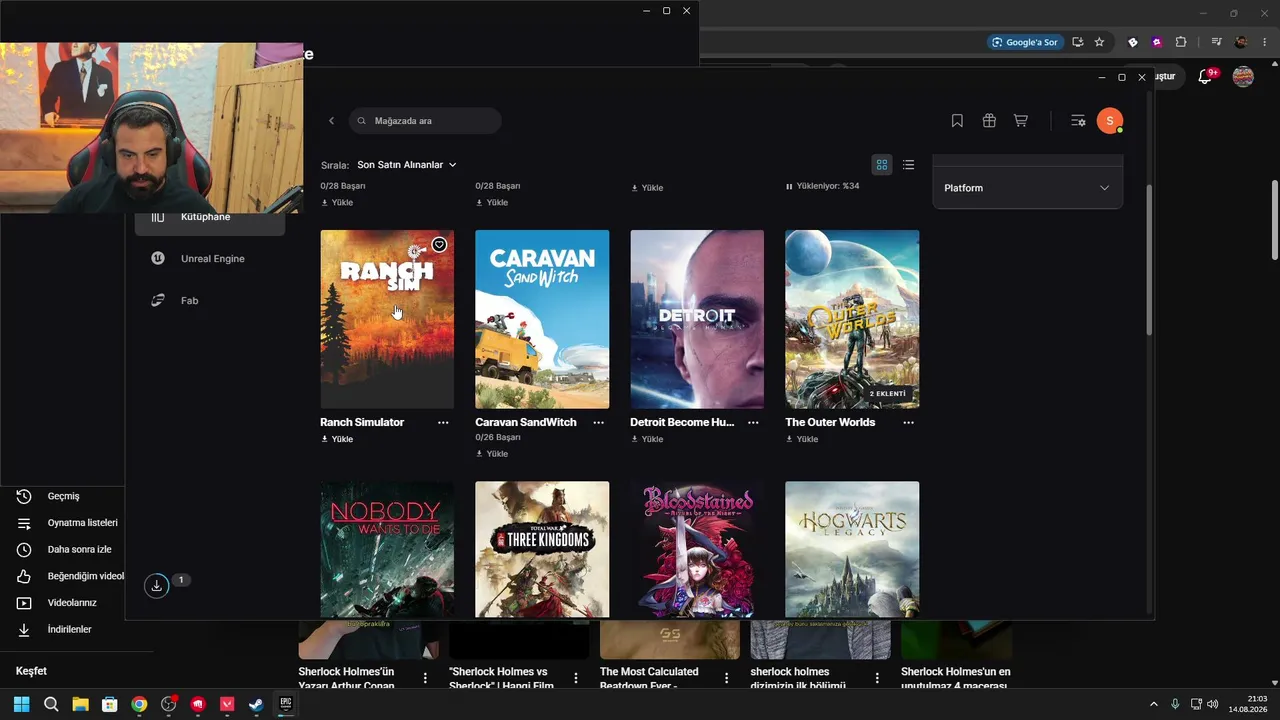This screenshot has height=720, width=1280.
Task: Open Nobody Wants to Die cover thumbnail
Action: point(387,549)
